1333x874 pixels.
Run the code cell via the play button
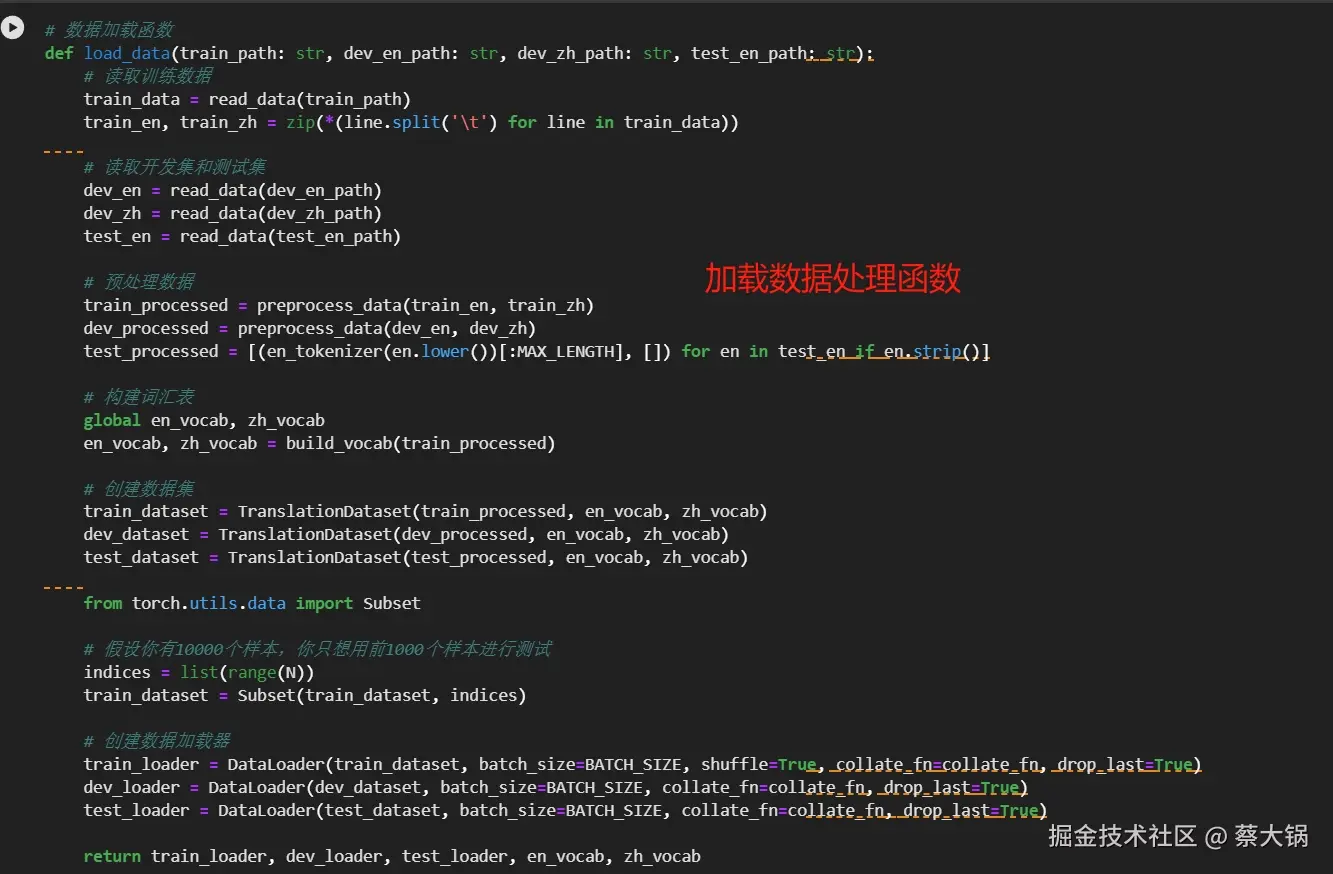13,27
